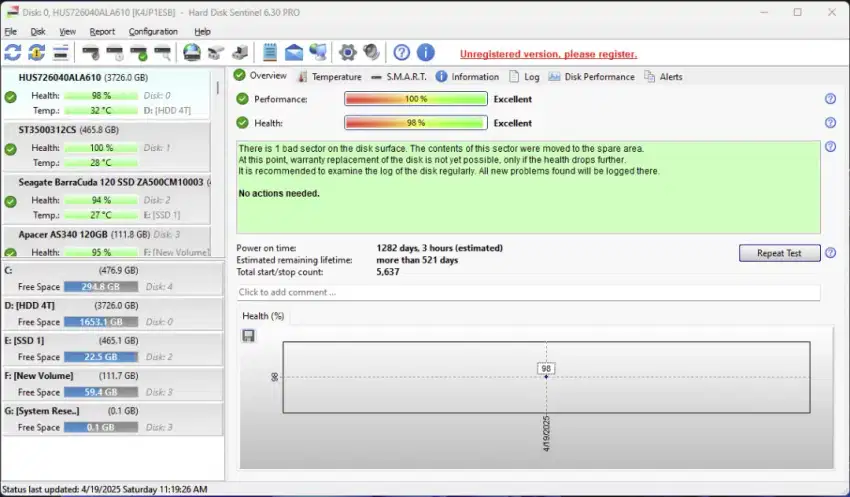Open the Disk menu
Image resolution: width=850 pixels, height=497 pixels.
click(x=38, y=31)
